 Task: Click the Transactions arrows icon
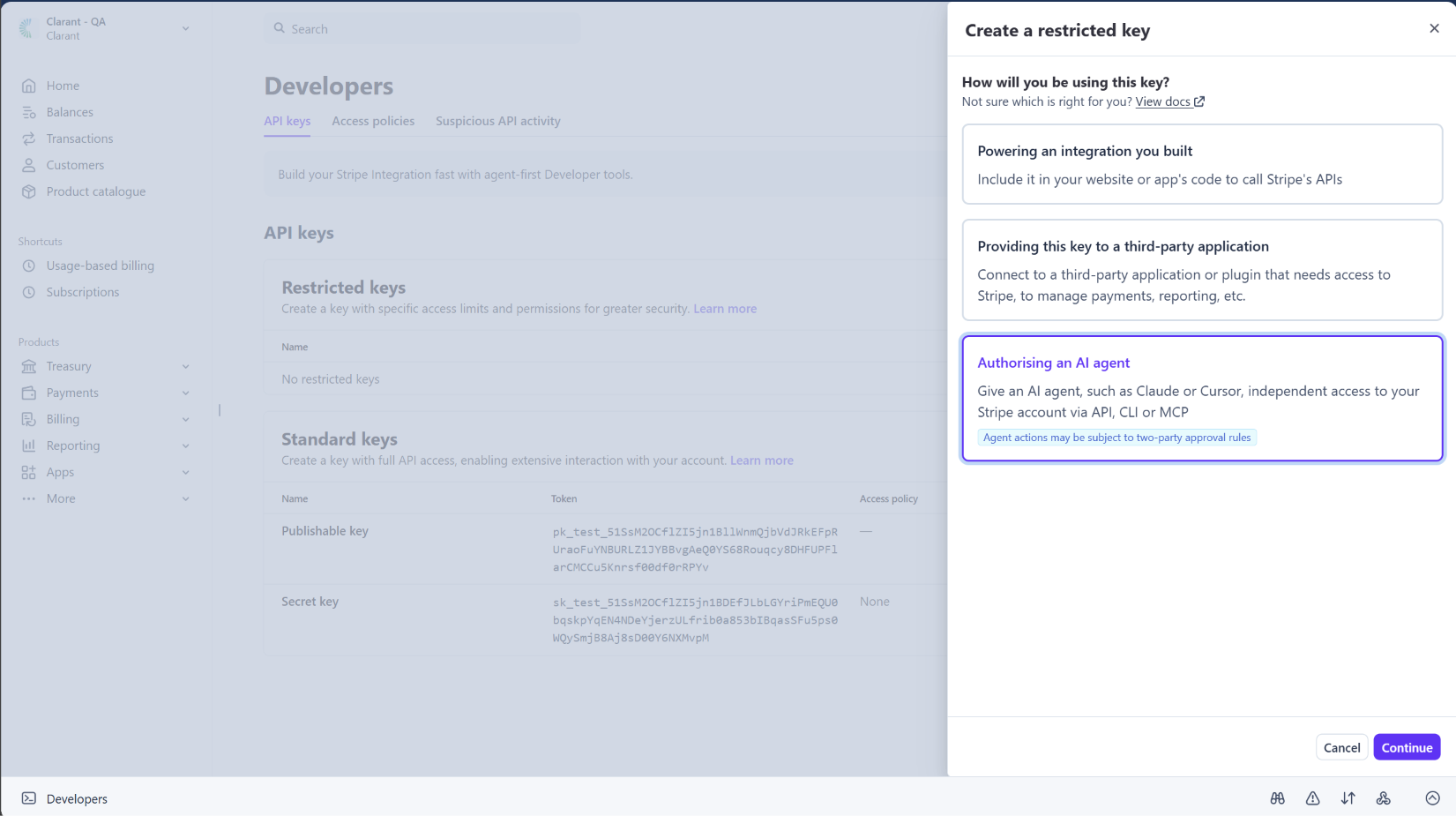(x=29, y=138)
